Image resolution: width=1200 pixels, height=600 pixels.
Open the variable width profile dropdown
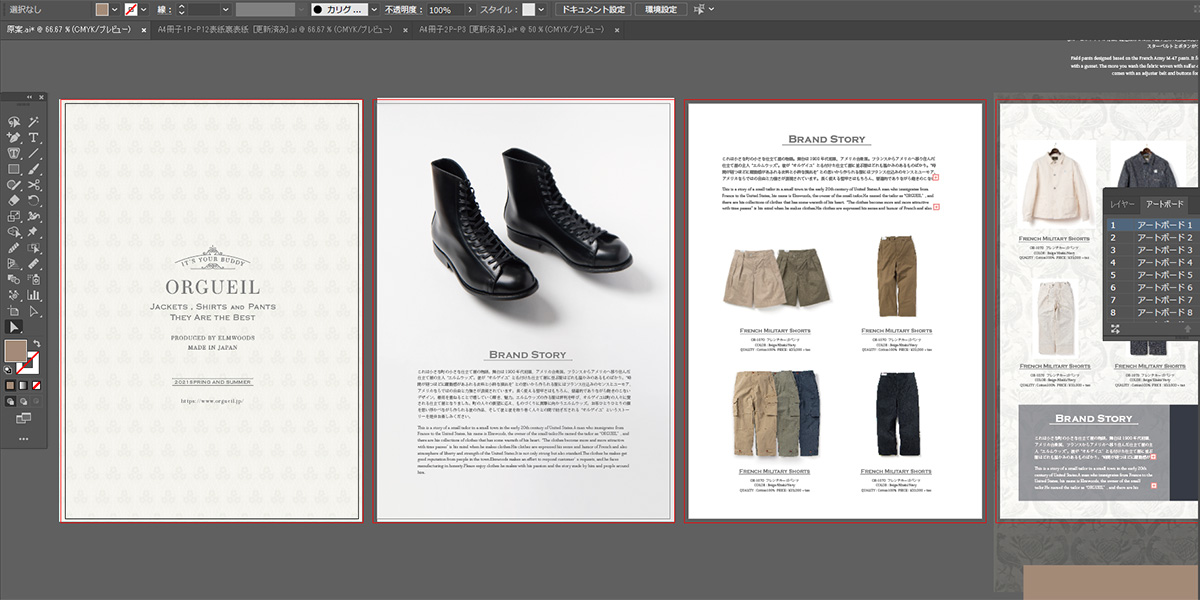(299, 9)
